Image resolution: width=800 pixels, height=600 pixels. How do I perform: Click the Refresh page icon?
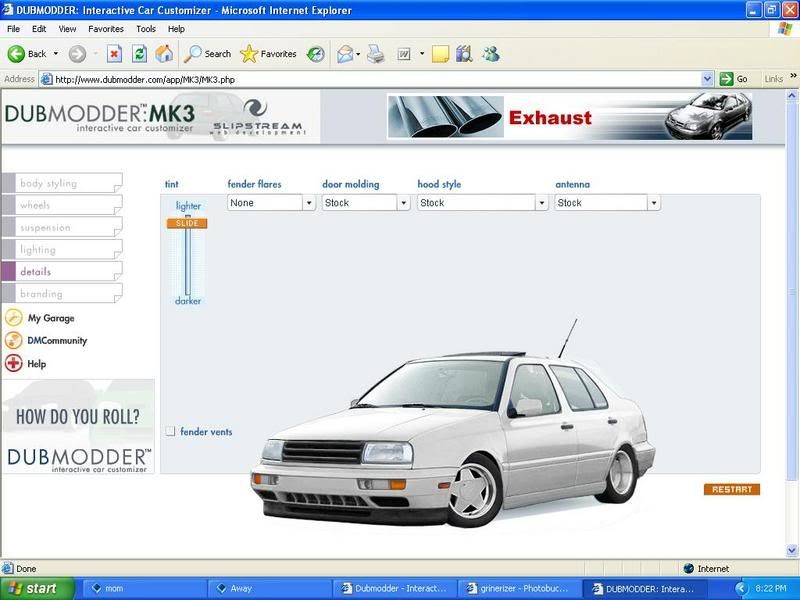(x=140, y=54)
